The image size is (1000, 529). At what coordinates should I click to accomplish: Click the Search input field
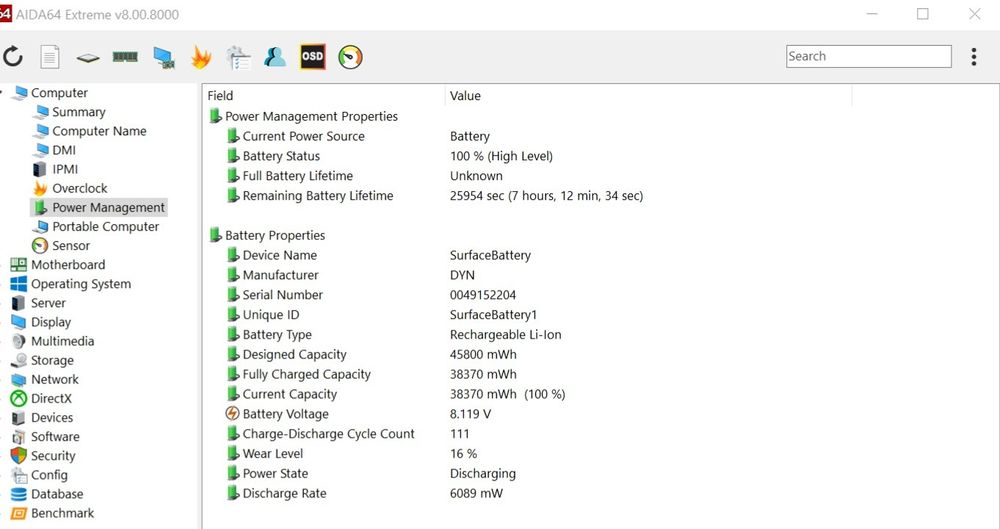click(869, 56)
